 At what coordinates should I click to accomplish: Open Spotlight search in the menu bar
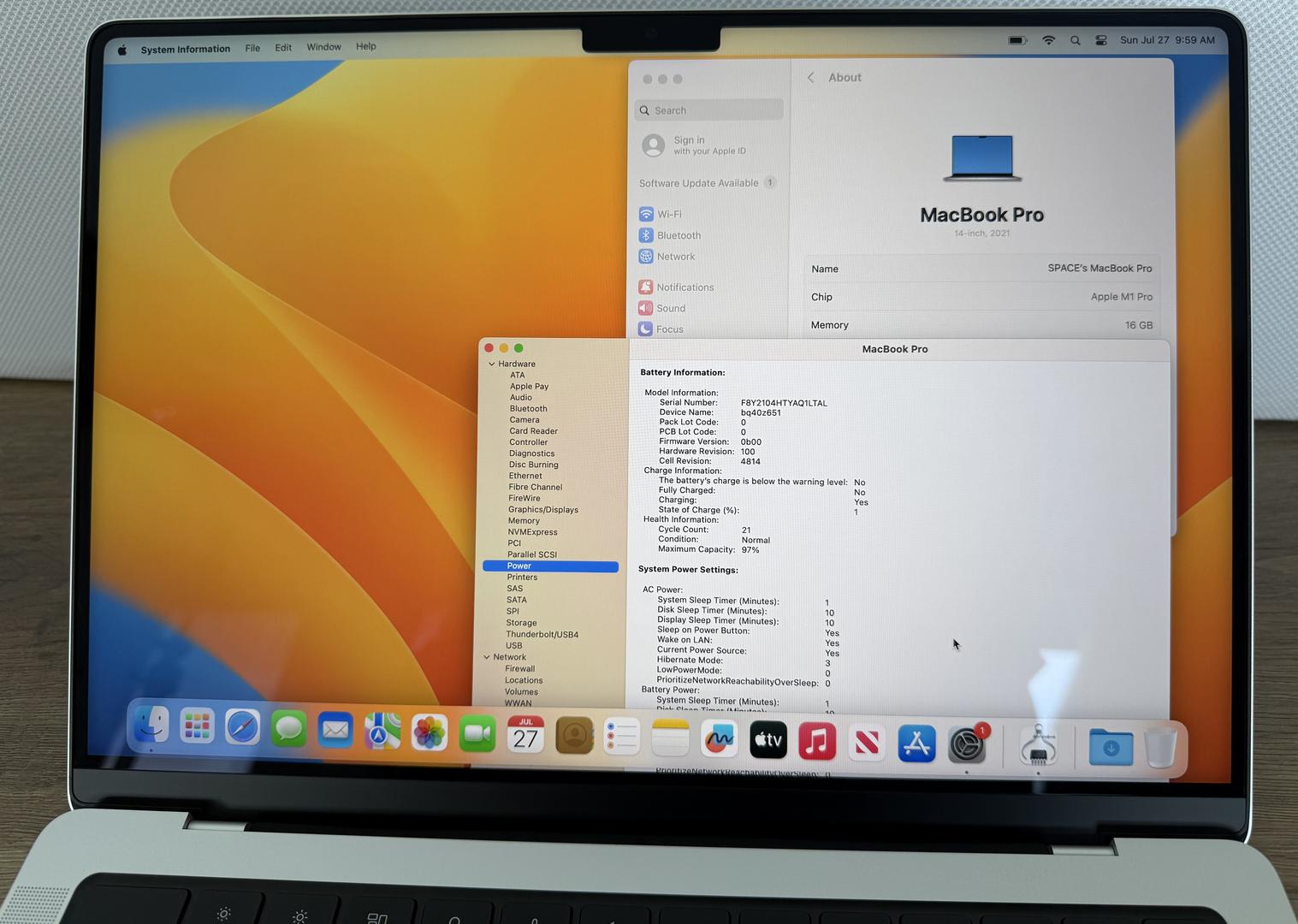point(1075,40)
